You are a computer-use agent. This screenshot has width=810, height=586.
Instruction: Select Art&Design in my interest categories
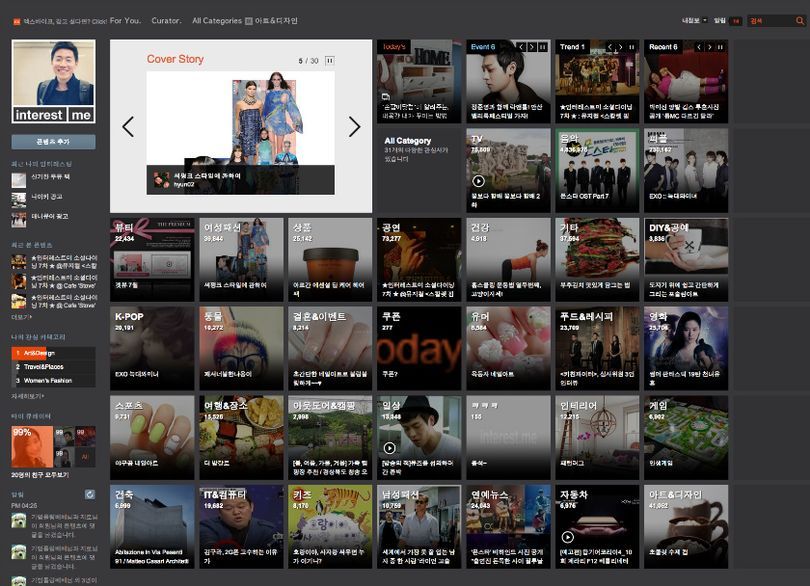[54, 353]
